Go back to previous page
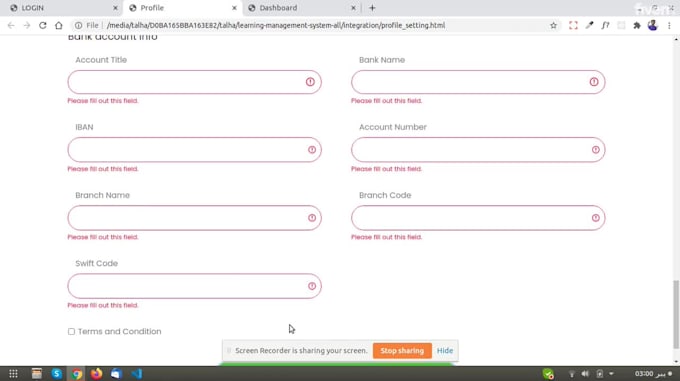 tap(11, 26)
